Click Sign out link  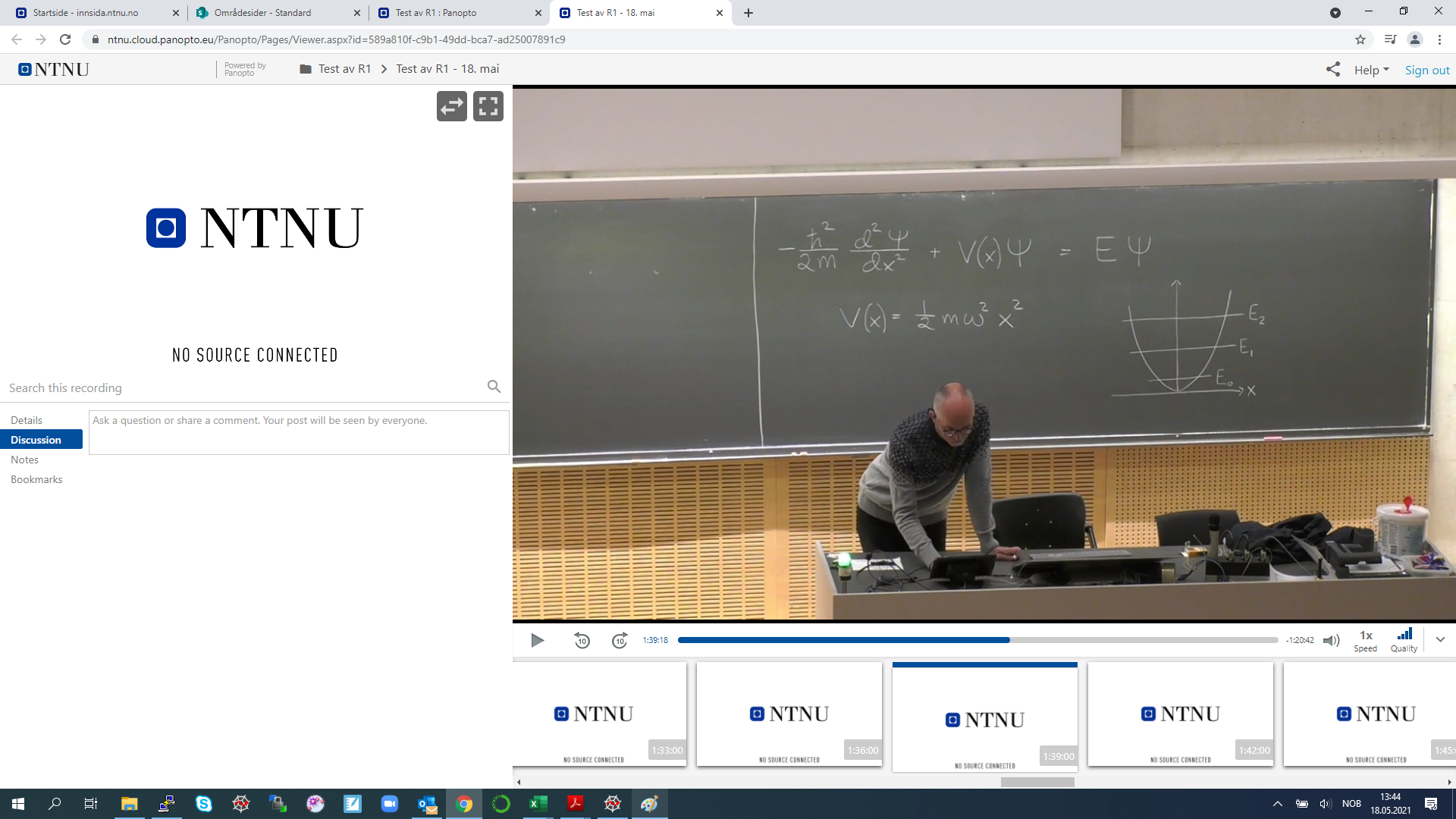(1426, 70)
